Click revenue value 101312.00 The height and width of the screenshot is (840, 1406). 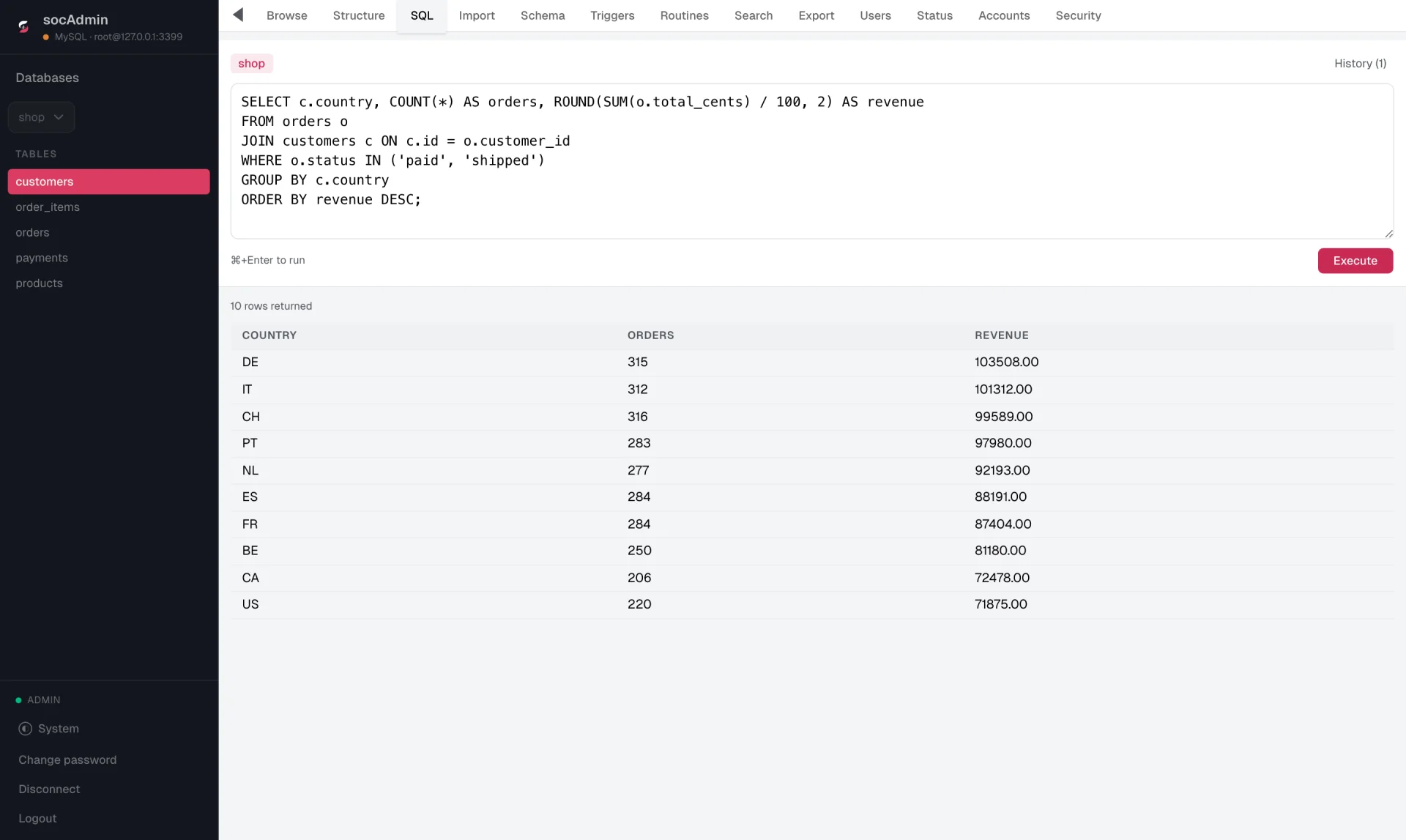point(1003,390)
